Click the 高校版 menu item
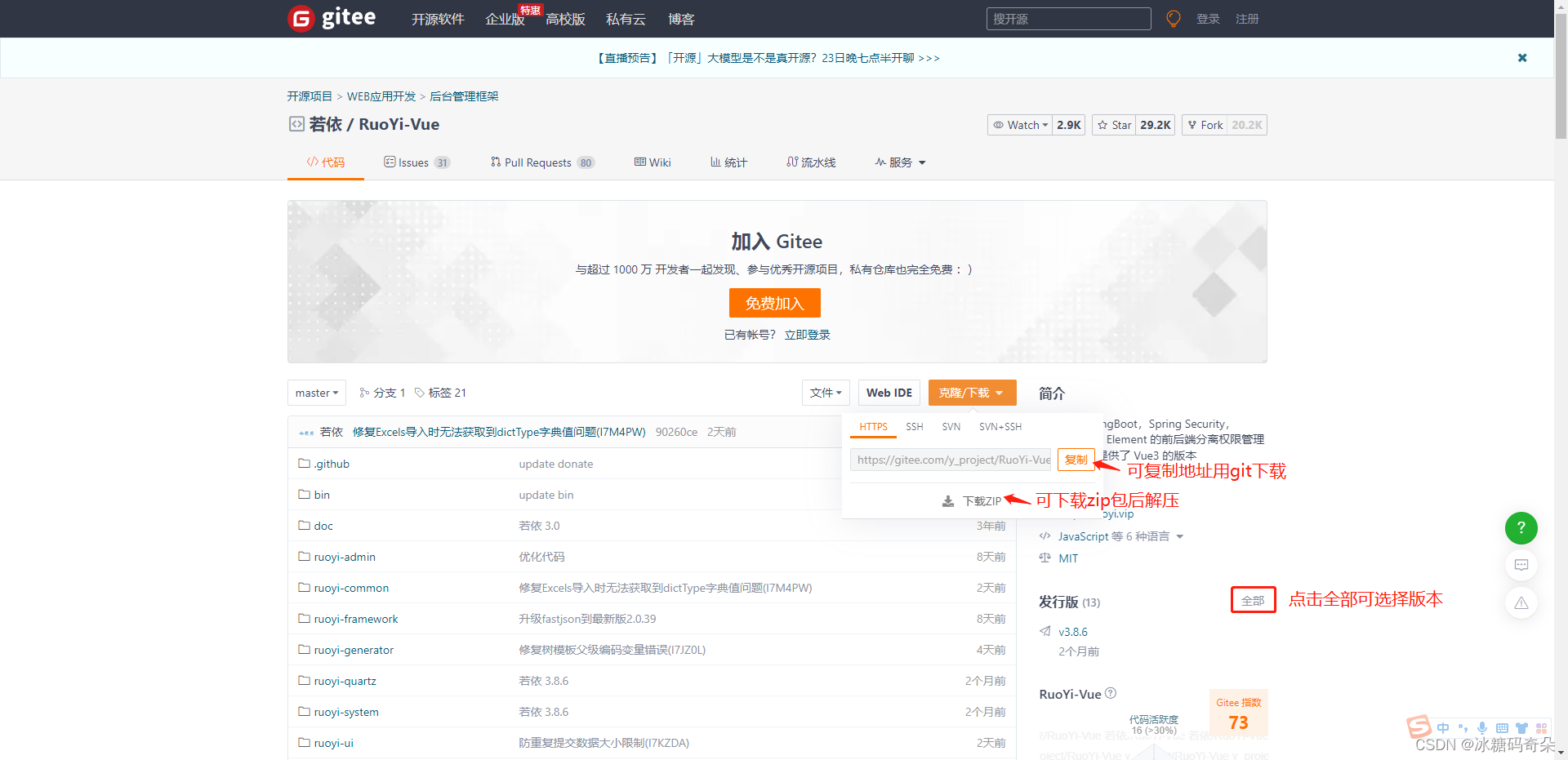The image size is (1568, 760). click(x=565, y=19)
